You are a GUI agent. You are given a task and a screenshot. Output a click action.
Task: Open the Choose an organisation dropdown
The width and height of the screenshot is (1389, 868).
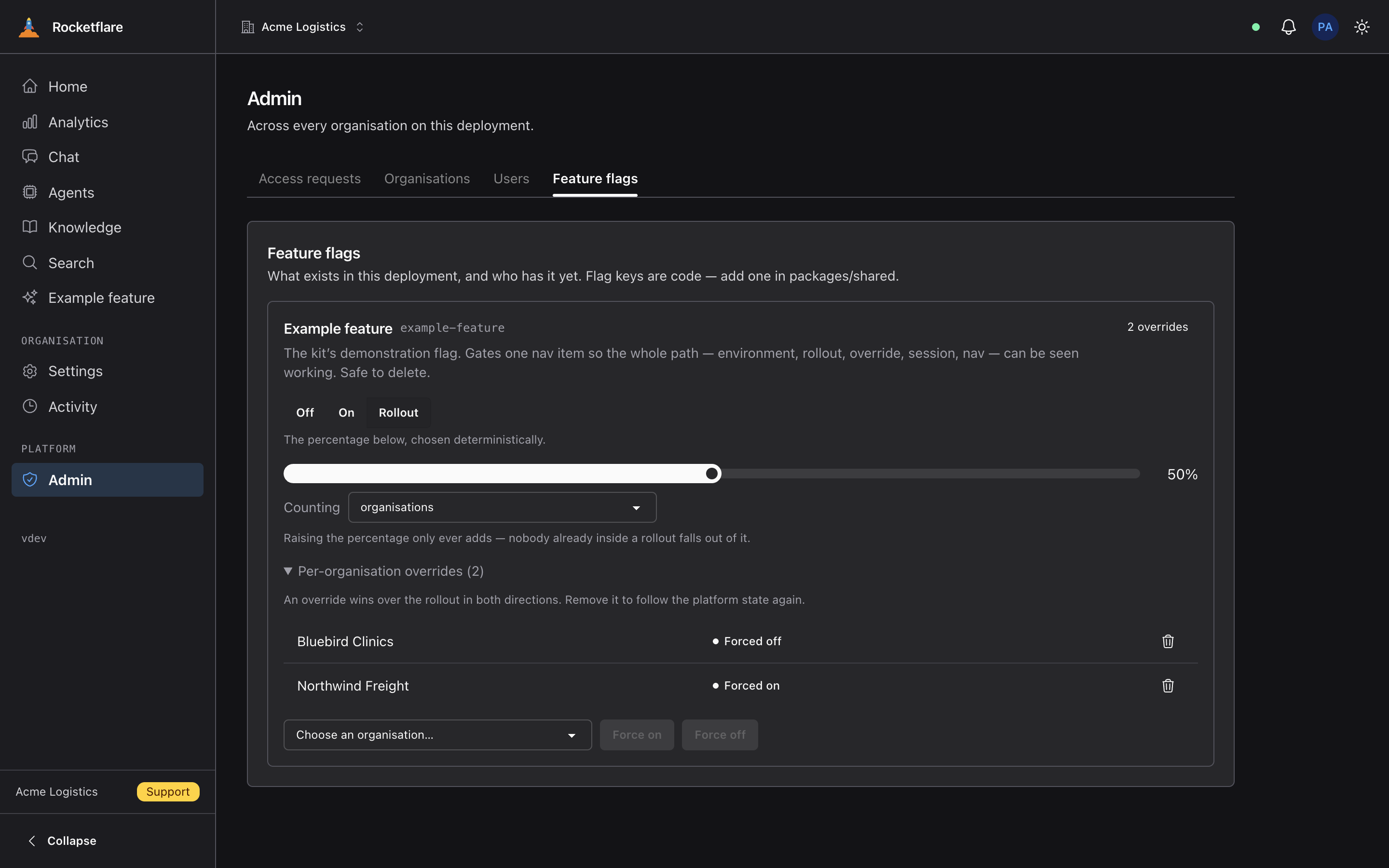(x=437, y=735)
